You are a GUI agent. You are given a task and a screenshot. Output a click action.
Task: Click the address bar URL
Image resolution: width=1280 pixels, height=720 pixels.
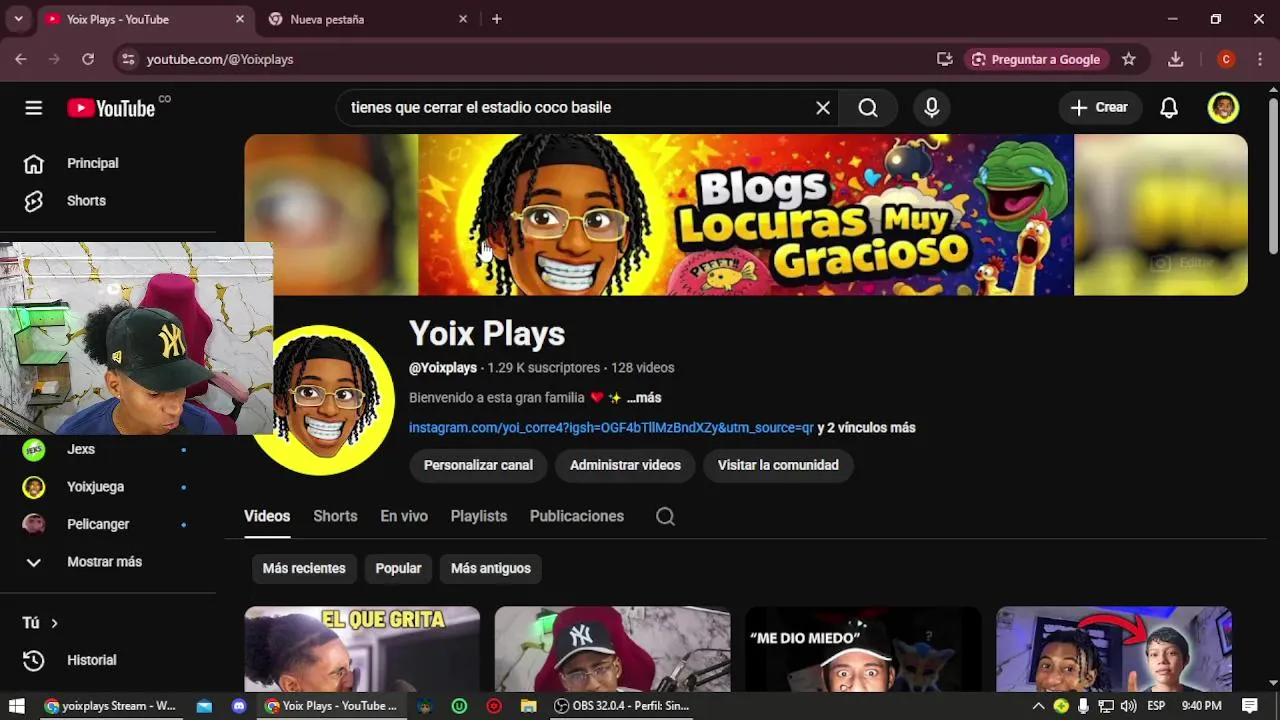[x=220, y=59]
